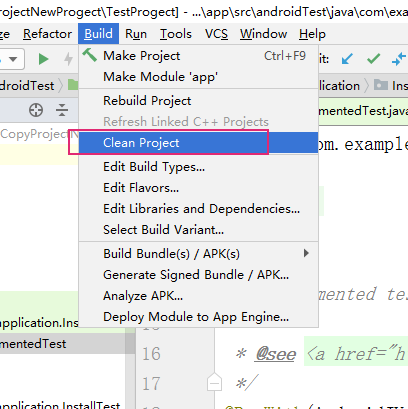
Task: Click the Apply Changes lightning icon
Action: [69, 59]
